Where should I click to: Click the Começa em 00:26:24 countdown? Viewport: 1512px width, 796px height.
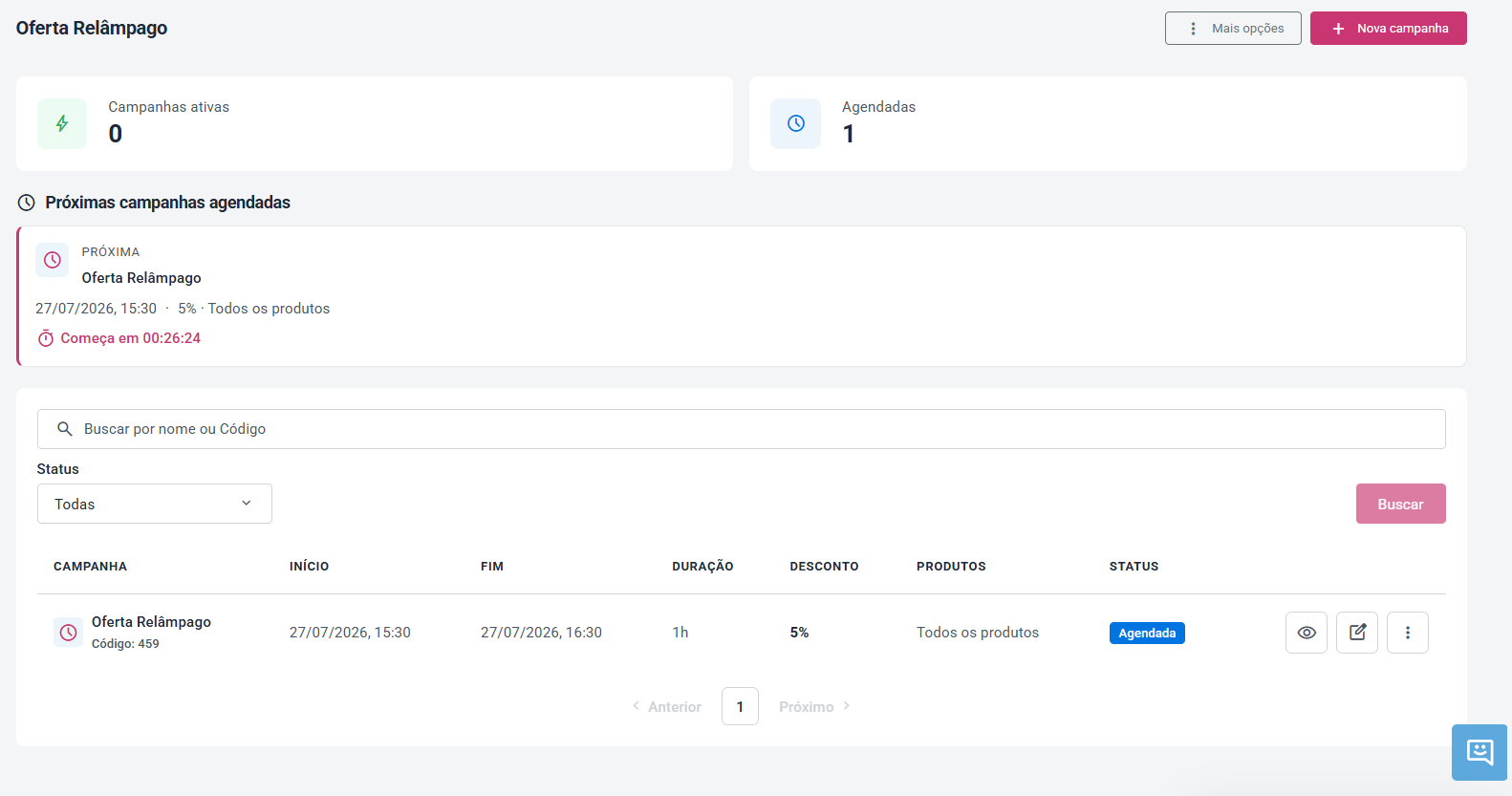click(x=131, y=338)
